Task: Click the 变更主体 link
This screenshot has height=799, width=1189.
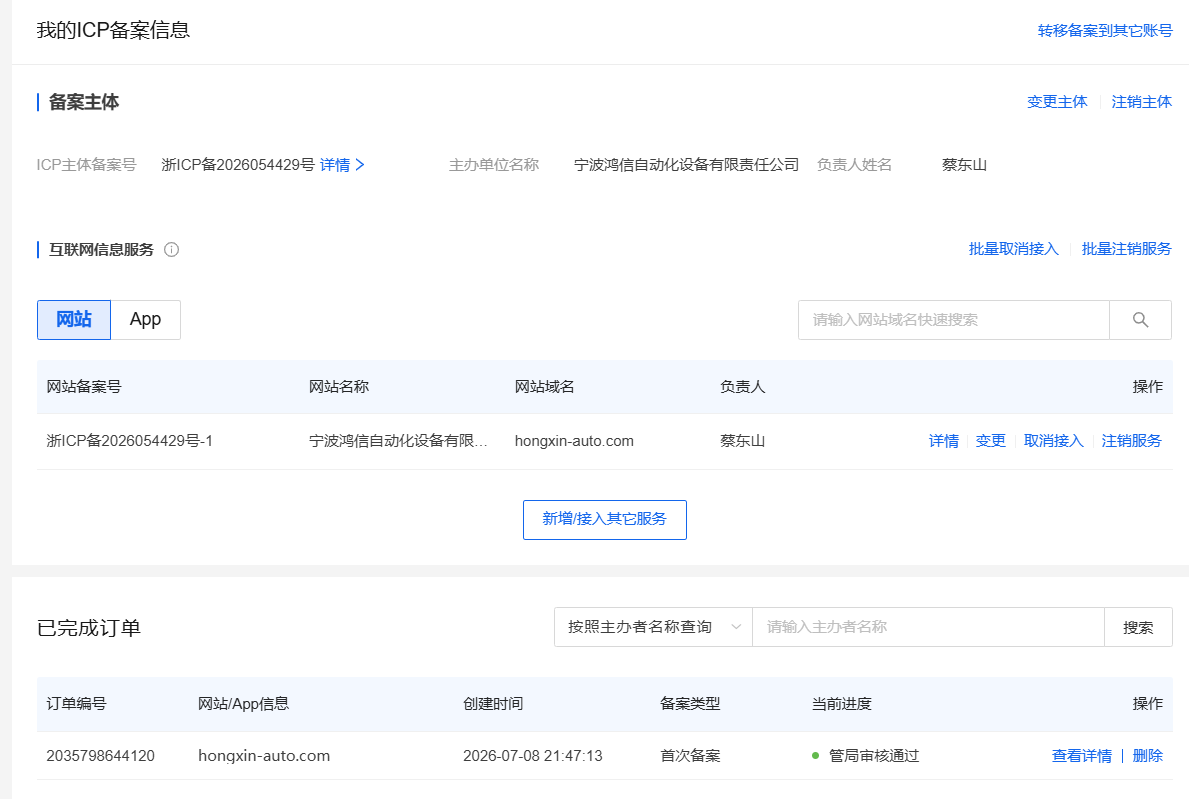Action: tap(1057, 102)
